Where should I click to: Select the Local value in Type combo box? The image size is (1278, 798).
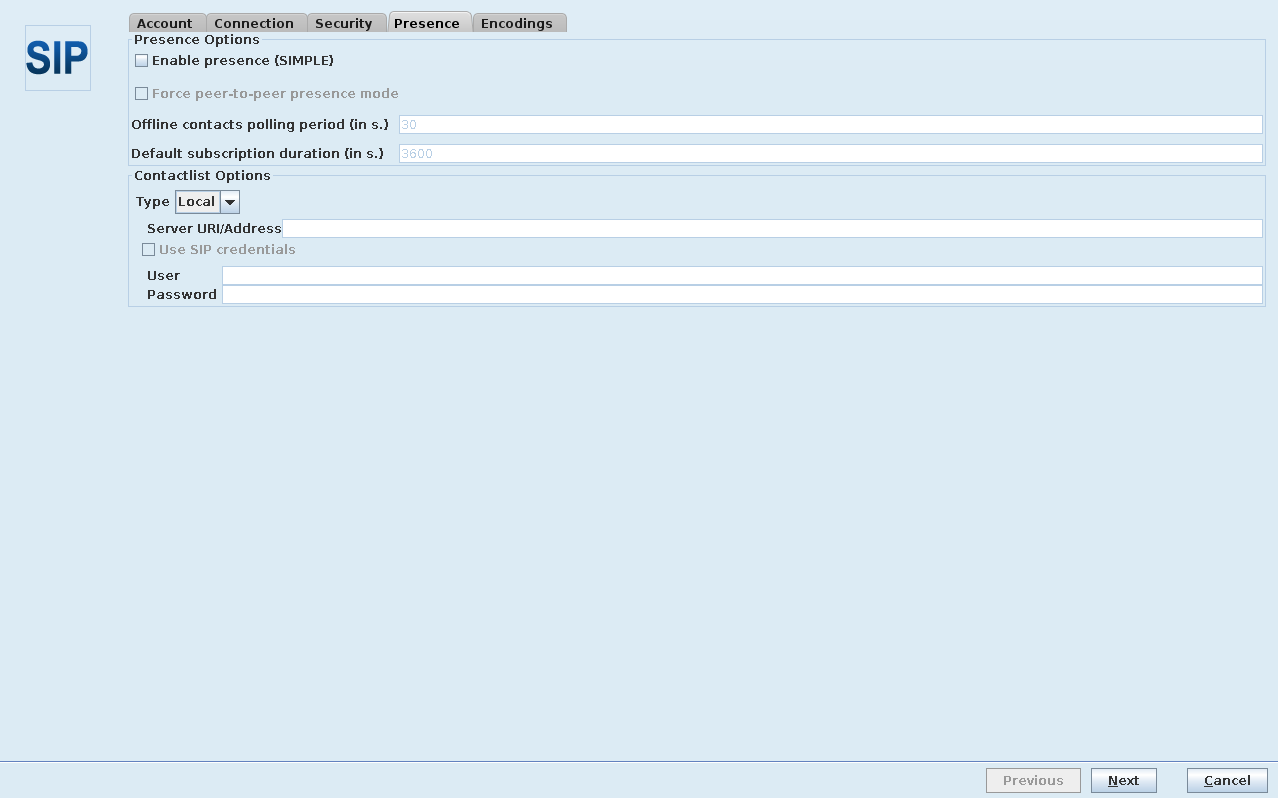click(197, 202)
